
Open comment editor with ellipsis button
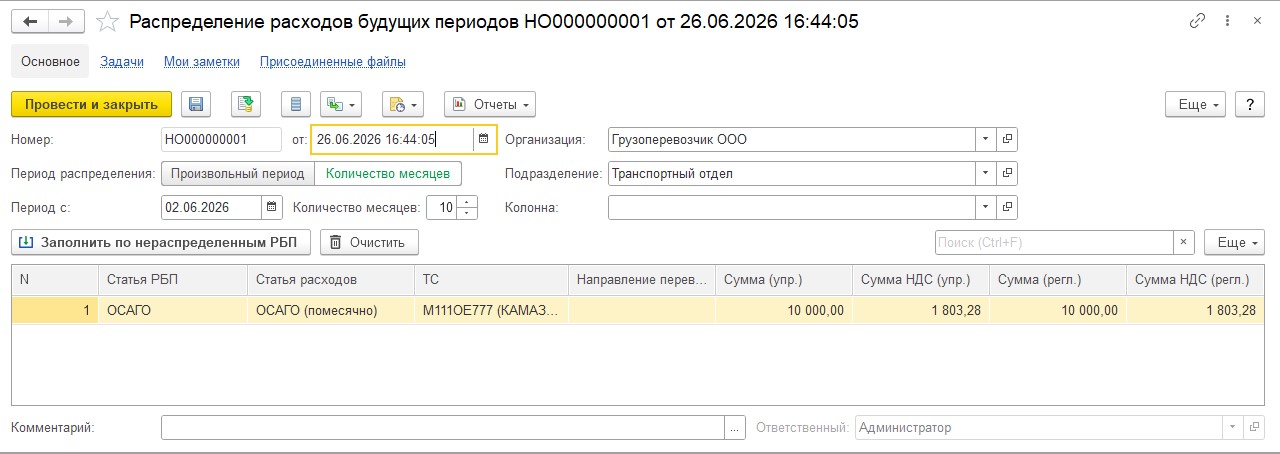click(736, 427)
